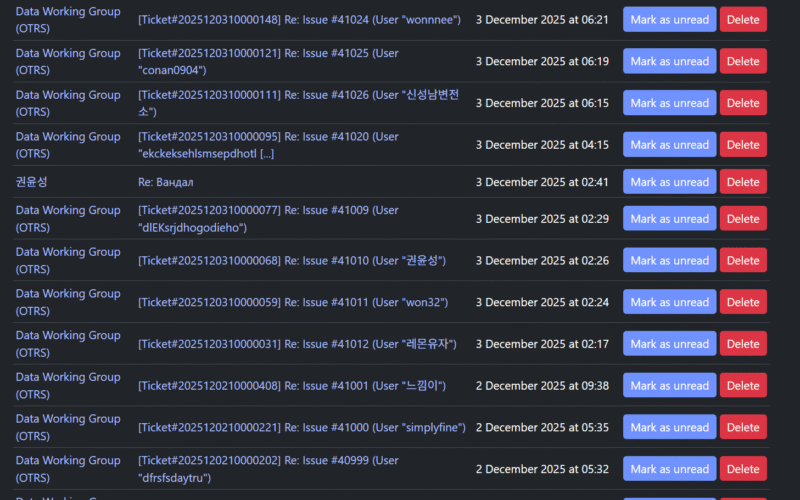Mark the Issue #41024 message as unread
Screen dimensions: 800x500
click(669, 20)
